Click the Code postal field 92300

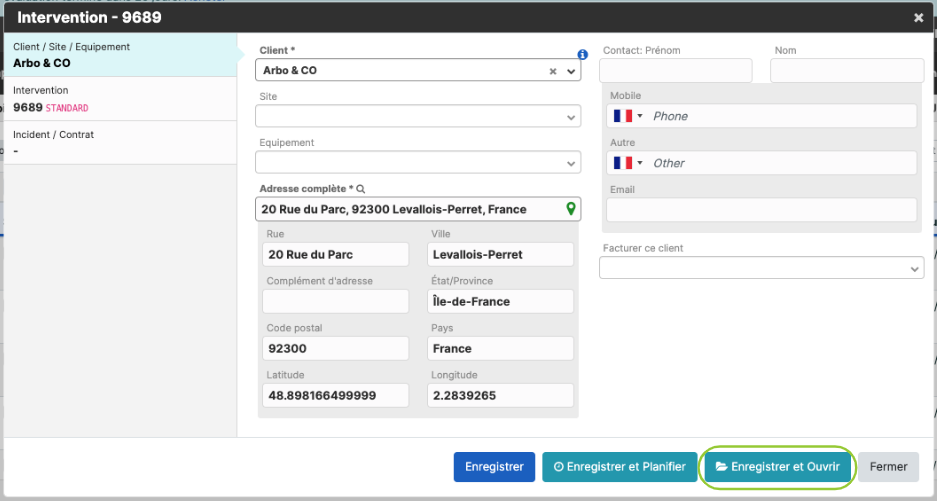pyautogui.click(x=335, y=349)
